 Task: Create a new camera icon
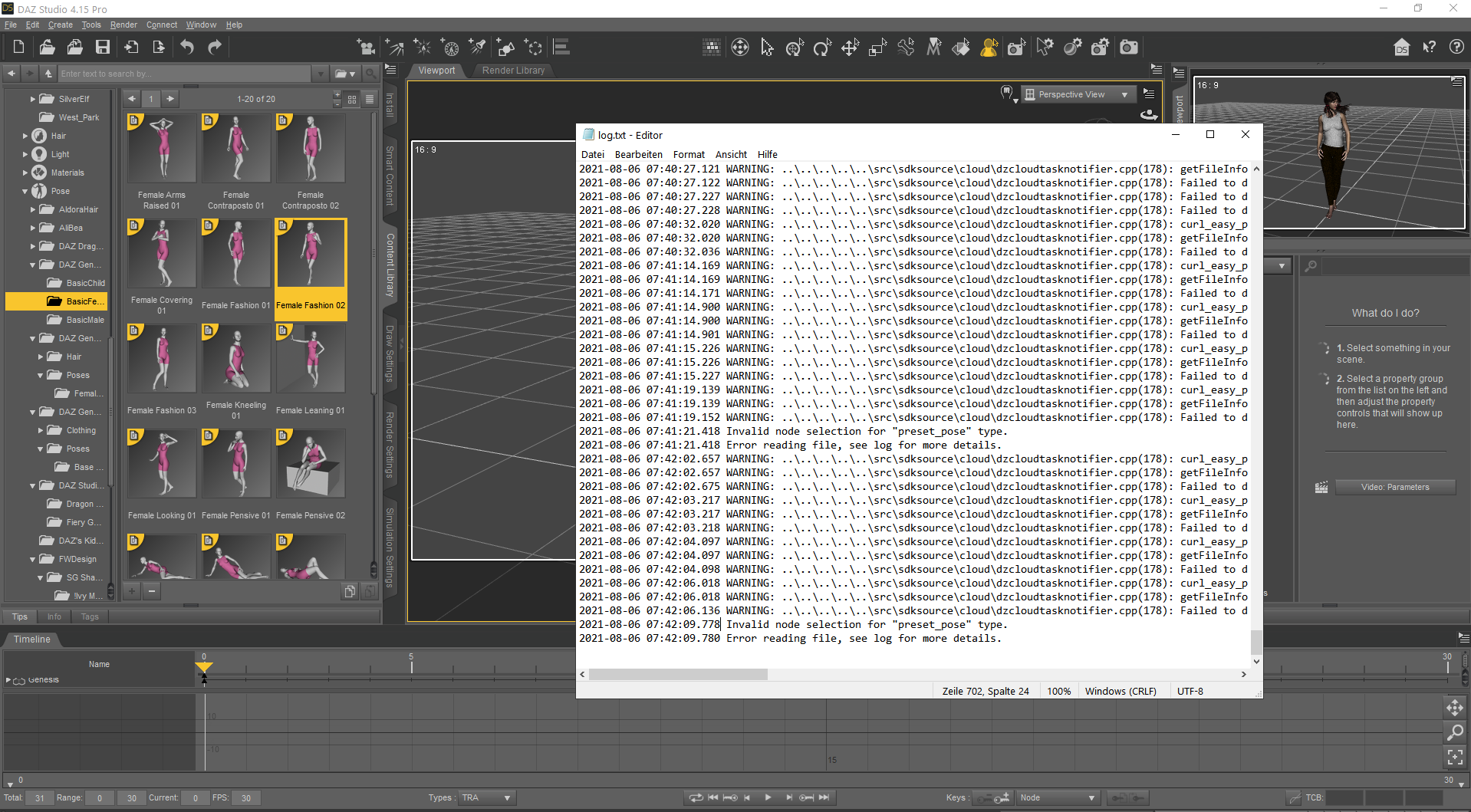[x=366, y=48]
